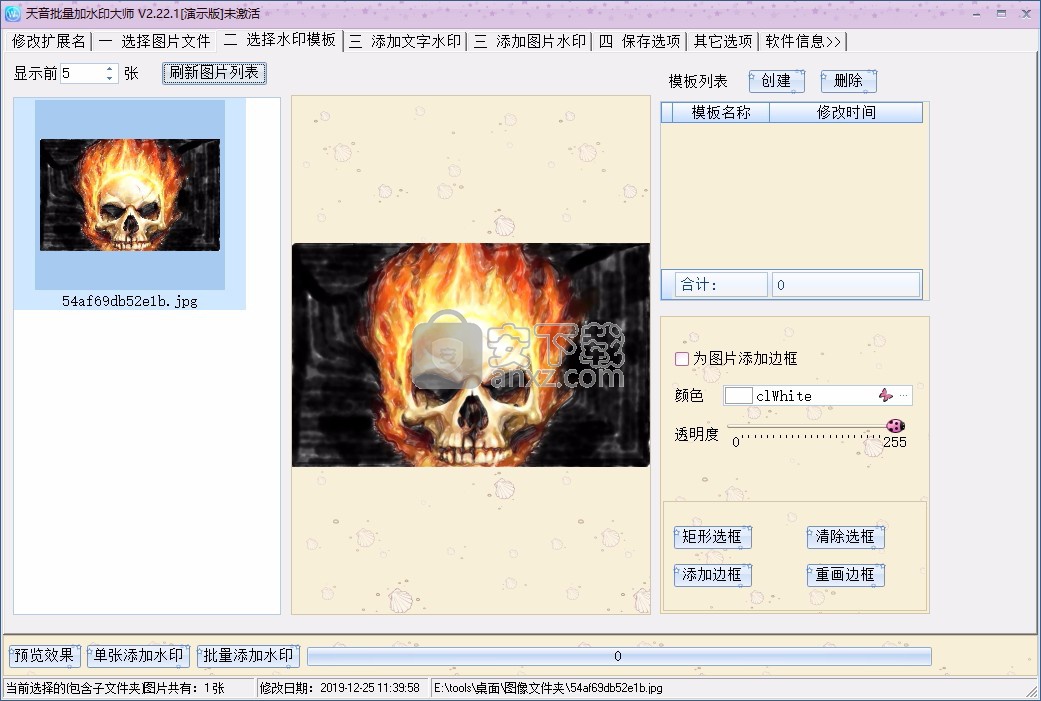Viewport: 1041px width, 701px height.
Task: Click the white color swatch box
Action: point(738,395)
